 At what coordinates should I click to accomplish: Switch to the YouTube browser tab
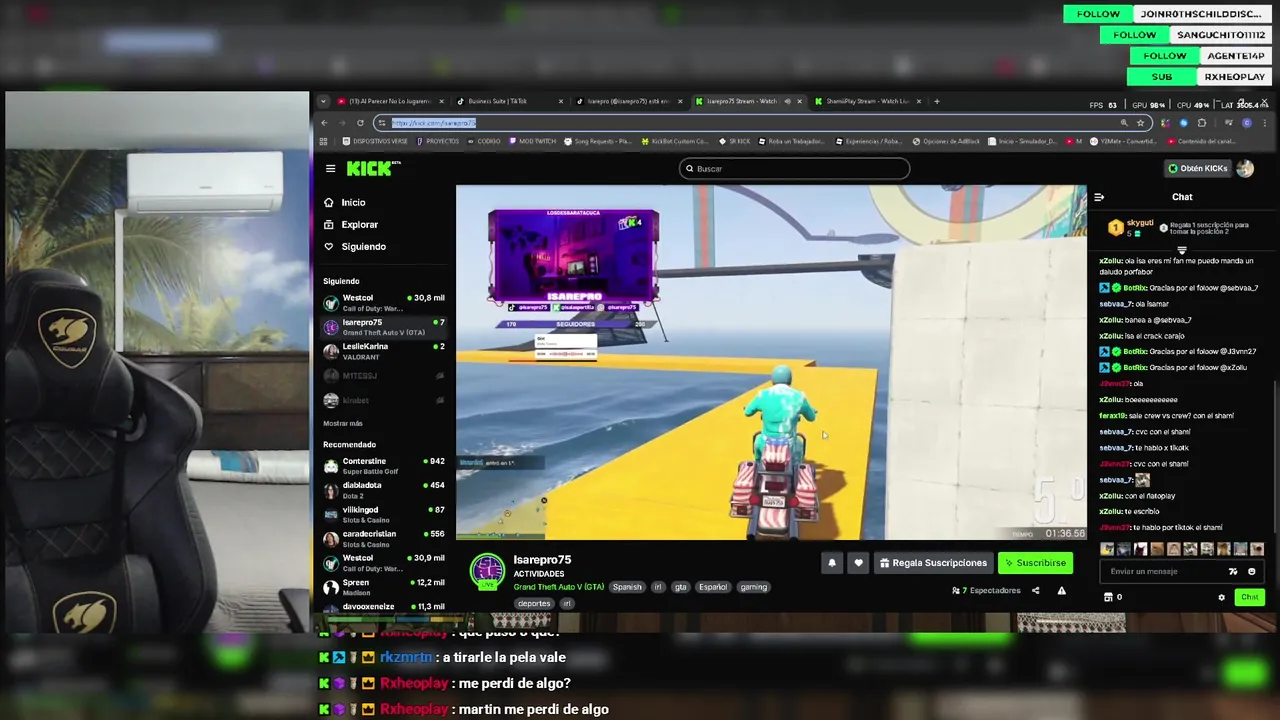(388, 101)
